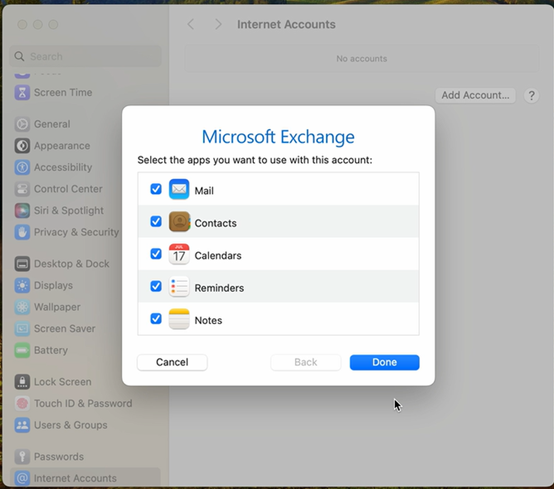Click the Contacts app icon
The height and width of the screenshot is (489, 554).
(x=179, y=222)
